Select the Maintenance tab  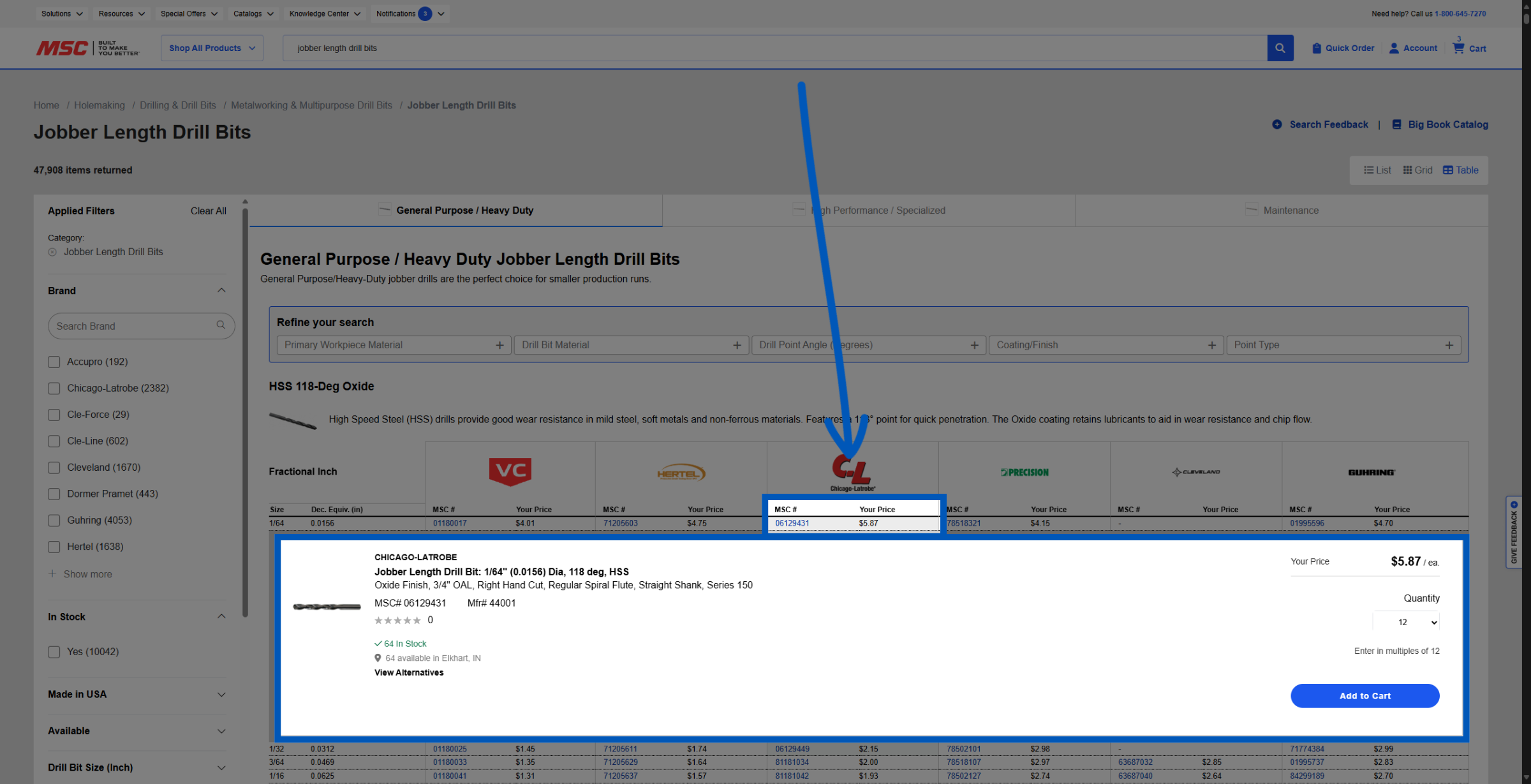pyautogui.click(x=1282, y=211)
